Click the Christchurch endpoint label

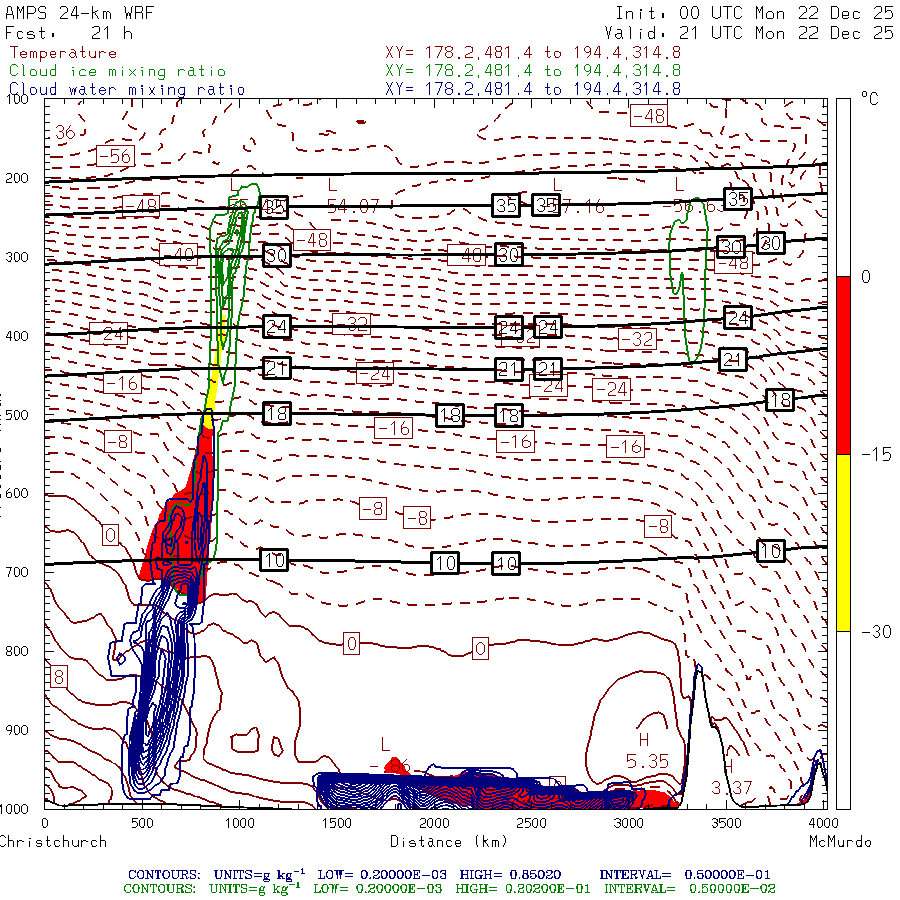pos(52,841)
